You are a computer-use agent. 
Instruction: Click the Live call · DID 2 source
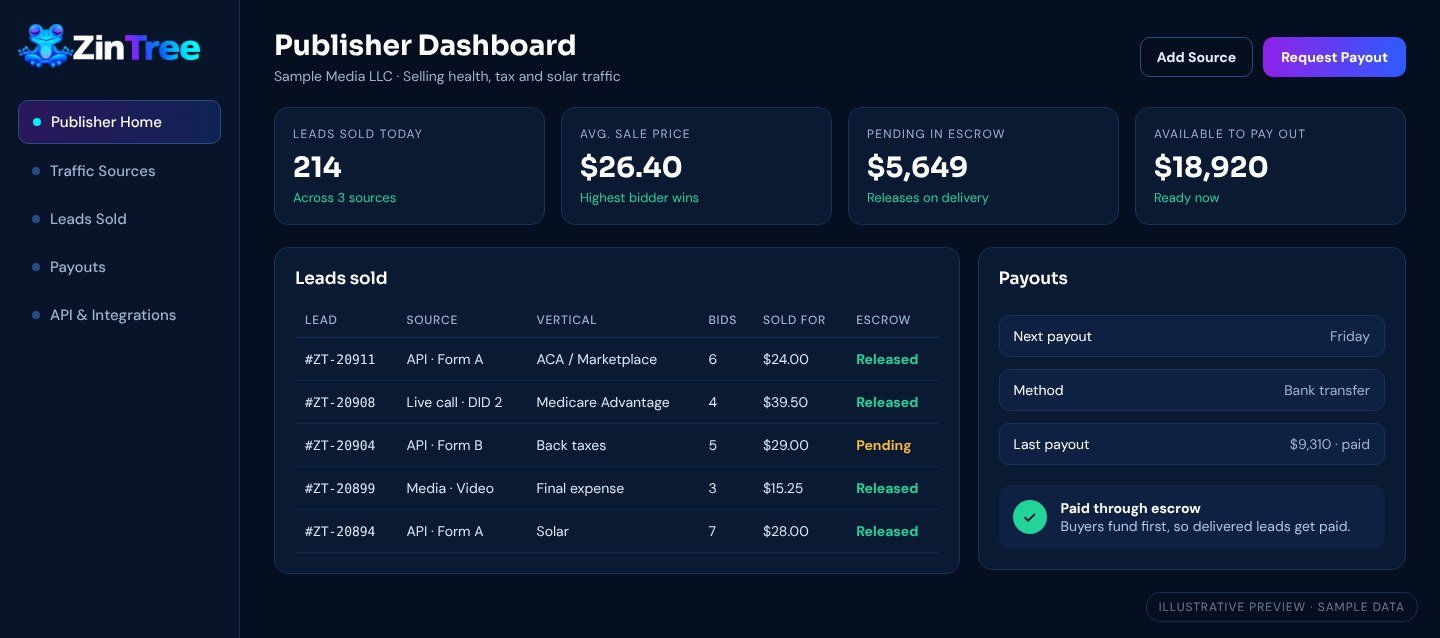click(x=454, y=402)
